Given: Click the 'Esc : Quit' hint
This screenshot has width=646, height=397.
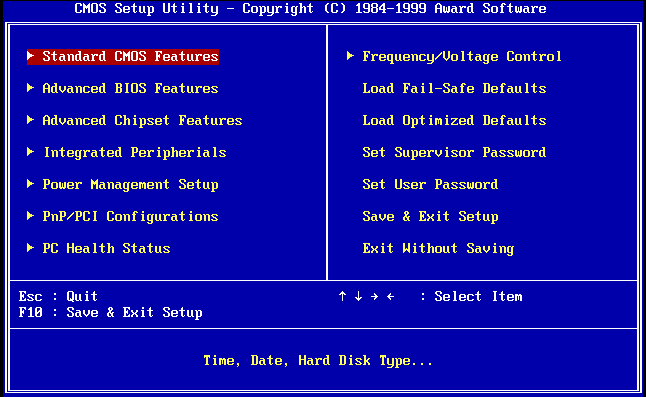Looking at the screenshot, I should click(58, 297).
